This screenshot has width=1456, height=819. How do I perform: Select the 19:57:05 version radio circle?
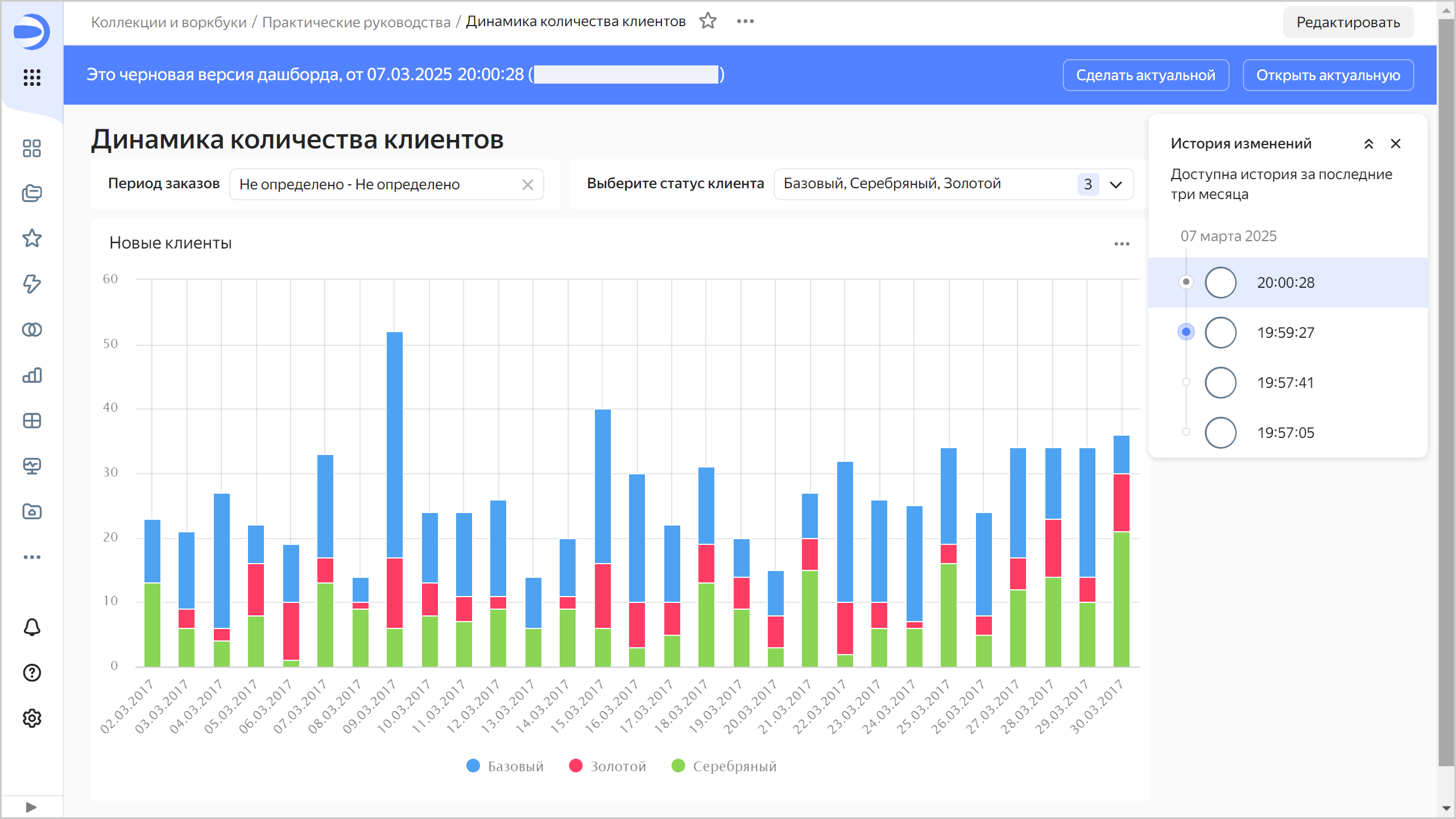click(x=1221, y=433)
